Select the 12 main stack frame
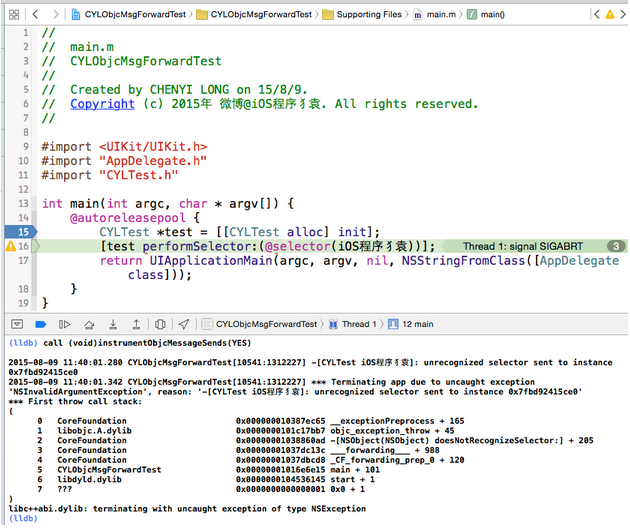Screen dimensions: 630x528 click(417, 324)
